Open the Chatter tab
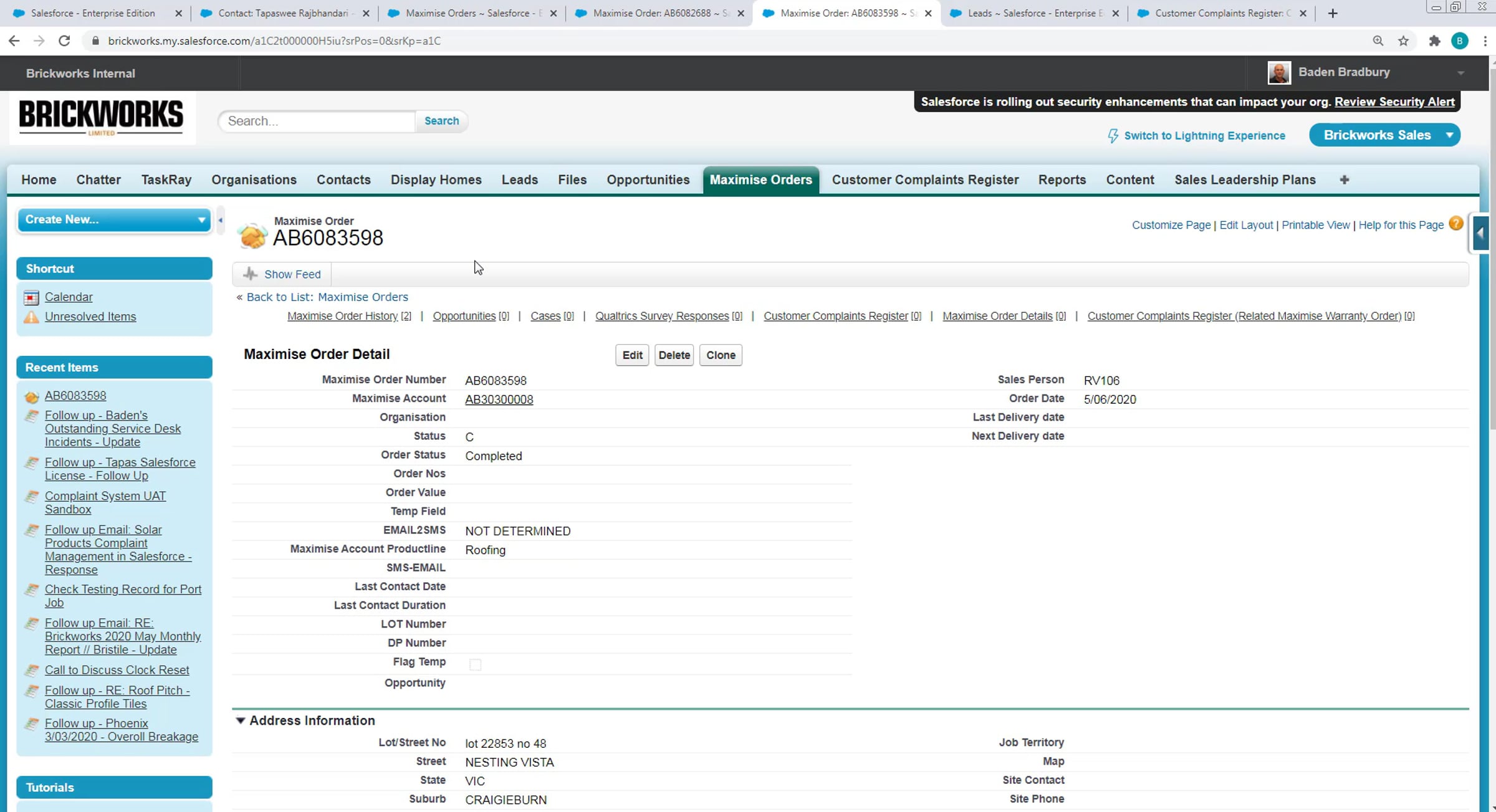This screenshot has height=812, width=1496. (x=98, y=180)
